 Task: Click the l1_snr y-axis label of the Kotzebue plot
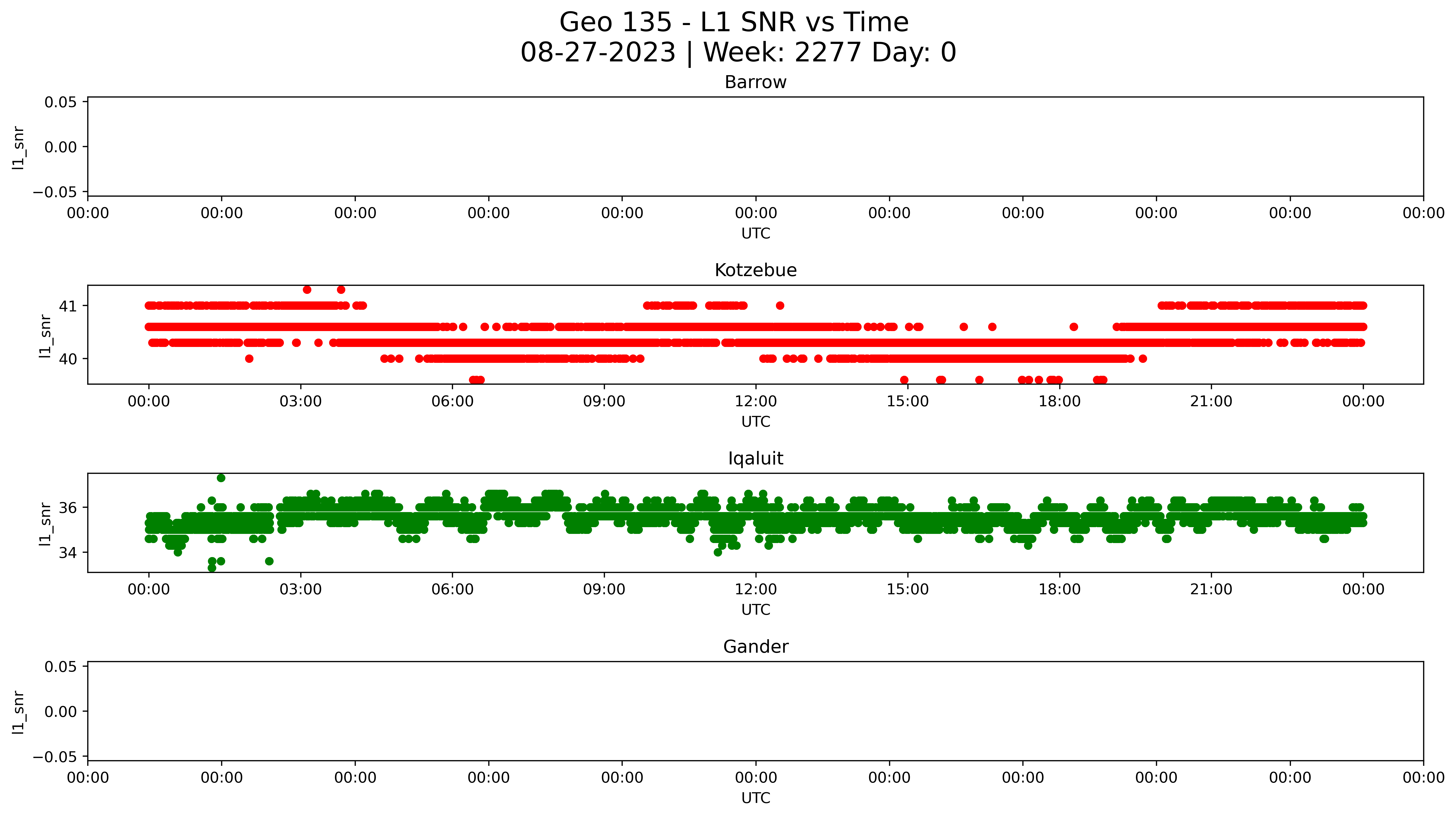(45, 336)
